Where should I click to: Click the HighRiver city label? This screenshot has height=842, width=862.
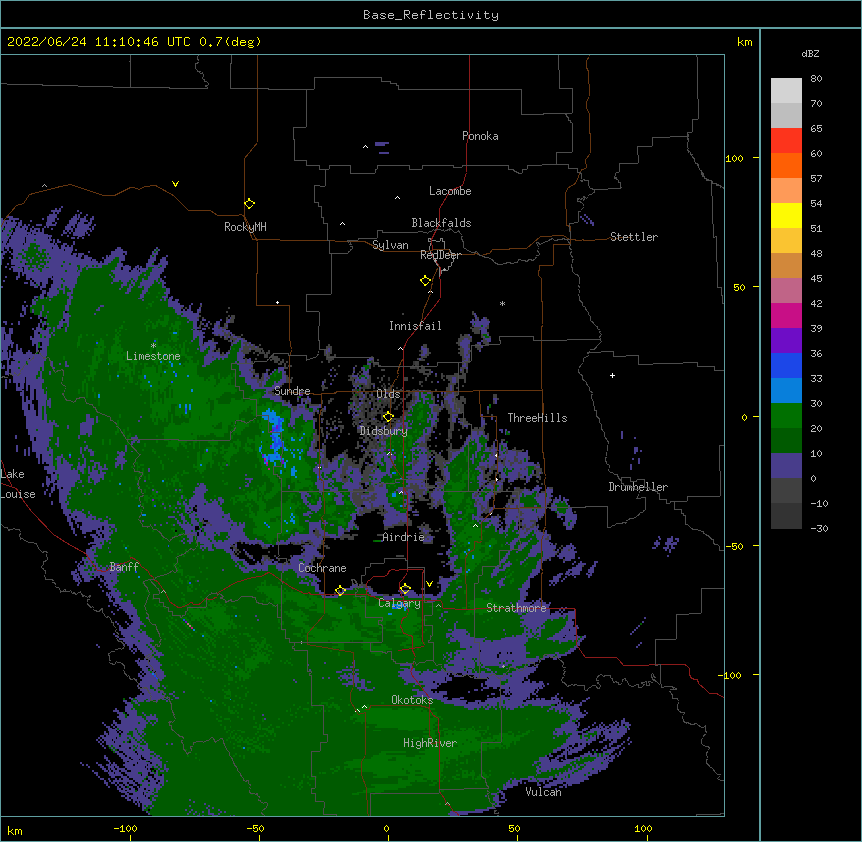pyautogui.click(x=430, y=743)
